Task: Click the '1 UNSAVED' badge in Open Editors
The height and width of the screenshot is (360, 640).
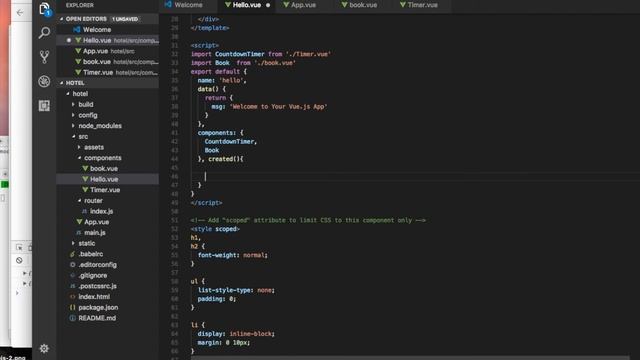Action: coord(125,19)
